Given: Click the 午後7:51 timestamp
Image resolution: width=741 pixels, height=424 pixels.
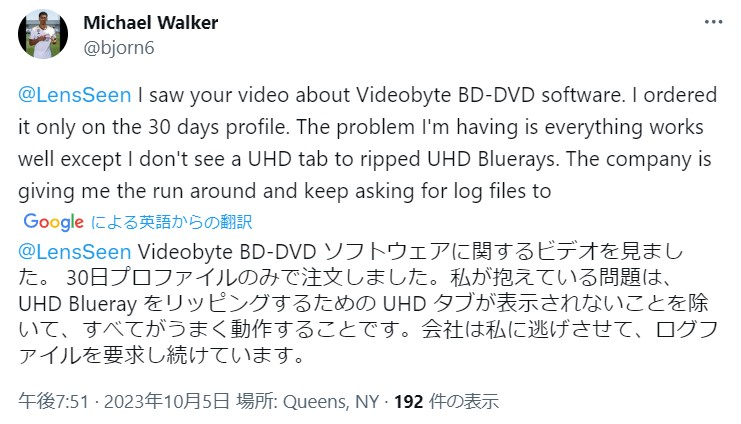Looking at the screenshot, I should 53,402.
